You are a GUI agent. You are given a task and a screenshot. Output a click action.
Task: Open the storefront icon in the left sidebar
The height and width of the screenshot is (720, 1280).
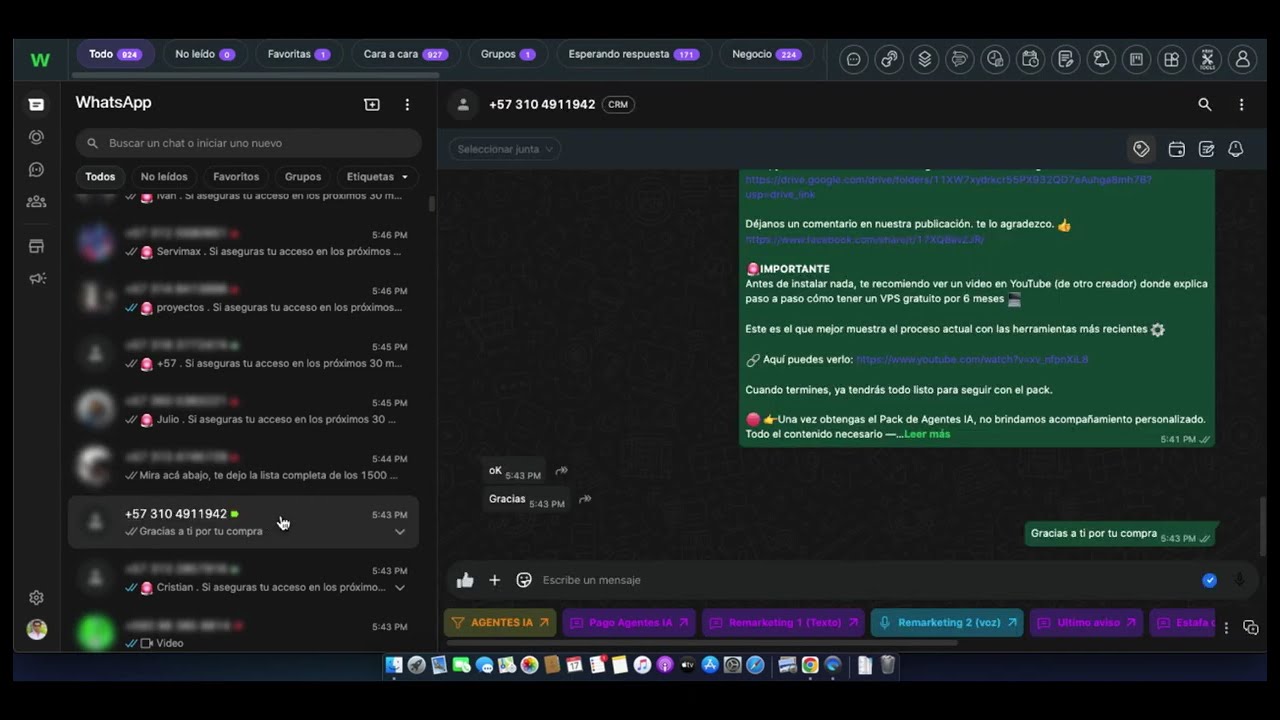click(36, 246)
